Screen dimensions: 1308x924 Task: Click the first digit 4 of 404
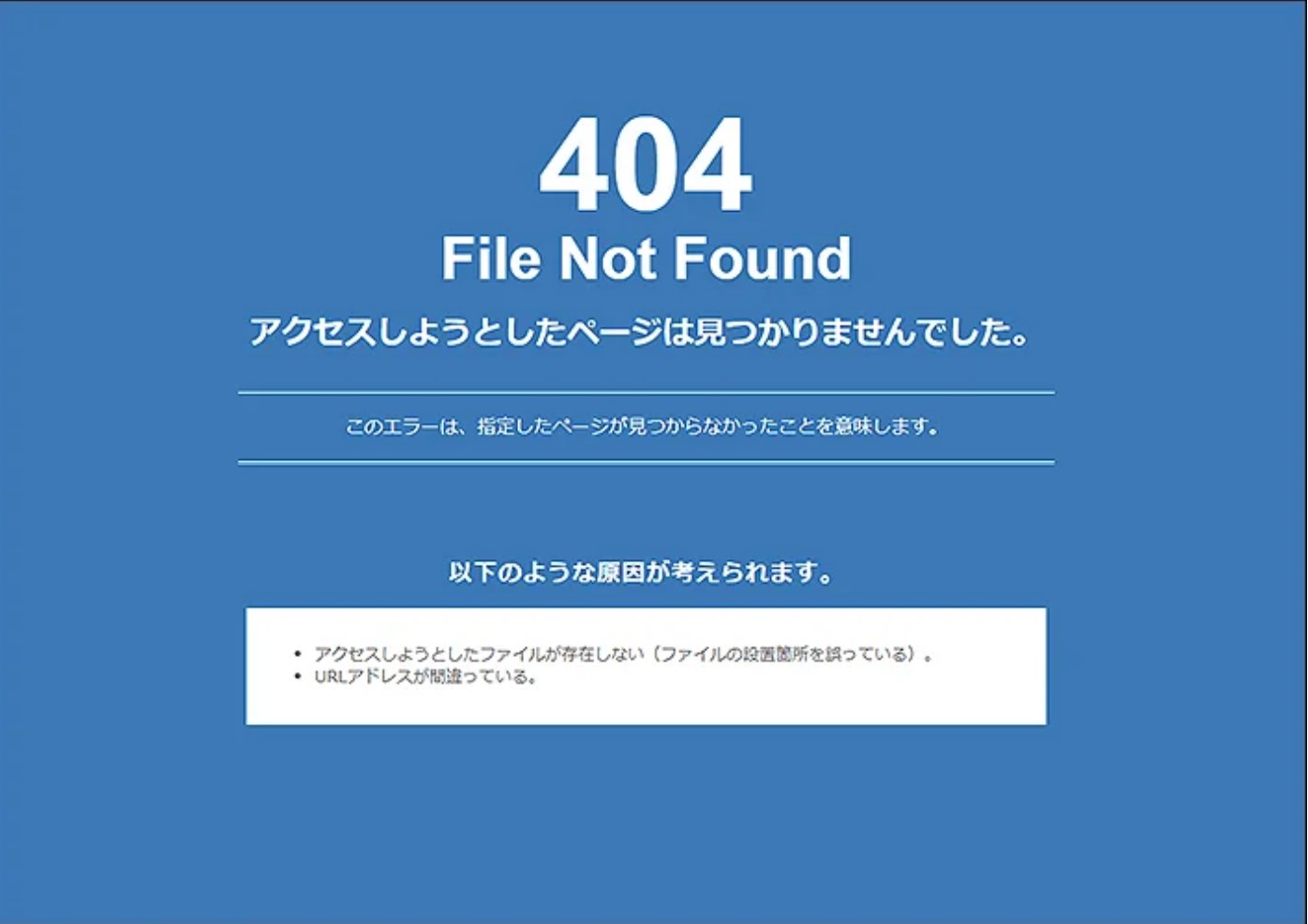[x=574, y=165]
